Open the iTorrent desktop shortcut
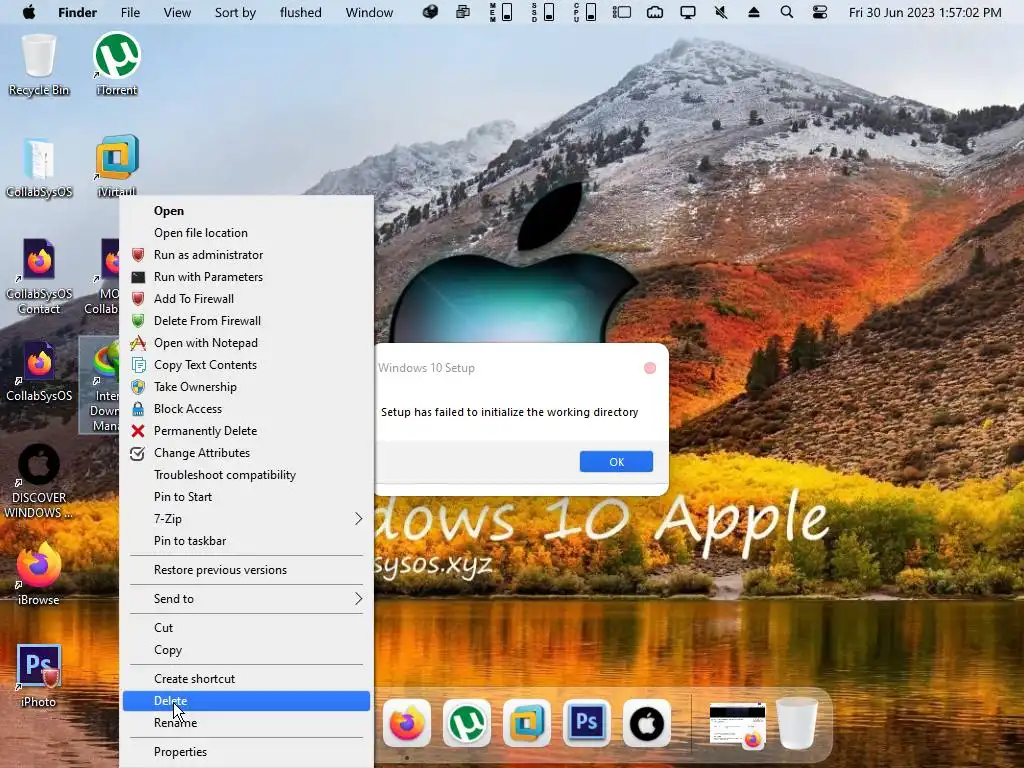Screen dimensions: 1024x768 117,65
